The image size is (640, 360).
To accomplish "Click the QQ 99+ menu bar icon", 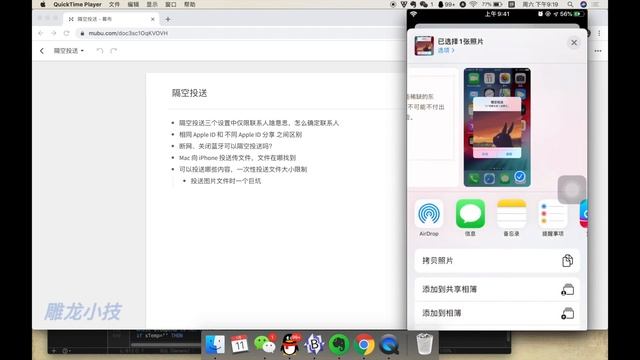I will pyautogui.click(x=446, y=4).
